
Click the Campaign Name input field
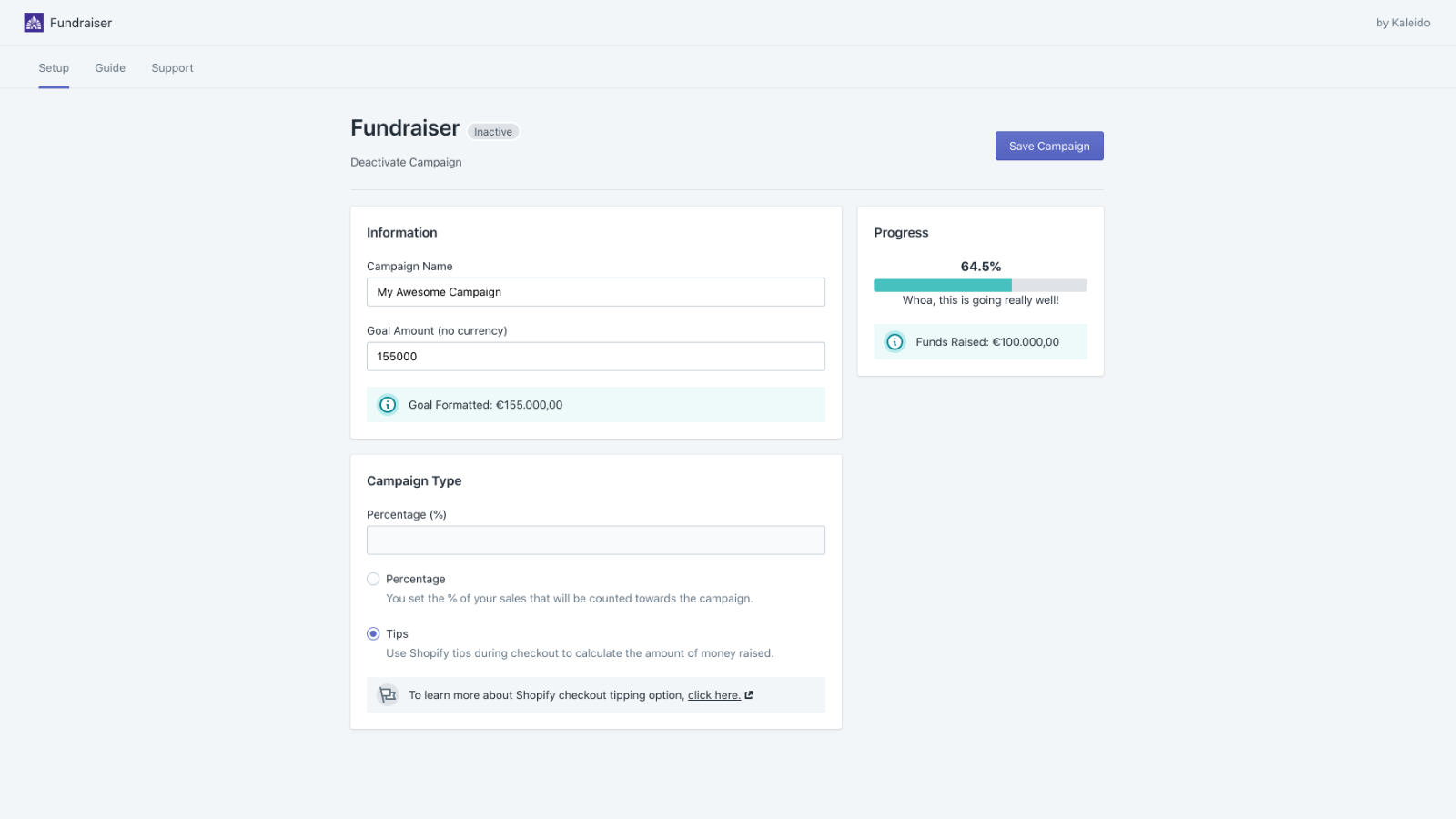[595, 291]
